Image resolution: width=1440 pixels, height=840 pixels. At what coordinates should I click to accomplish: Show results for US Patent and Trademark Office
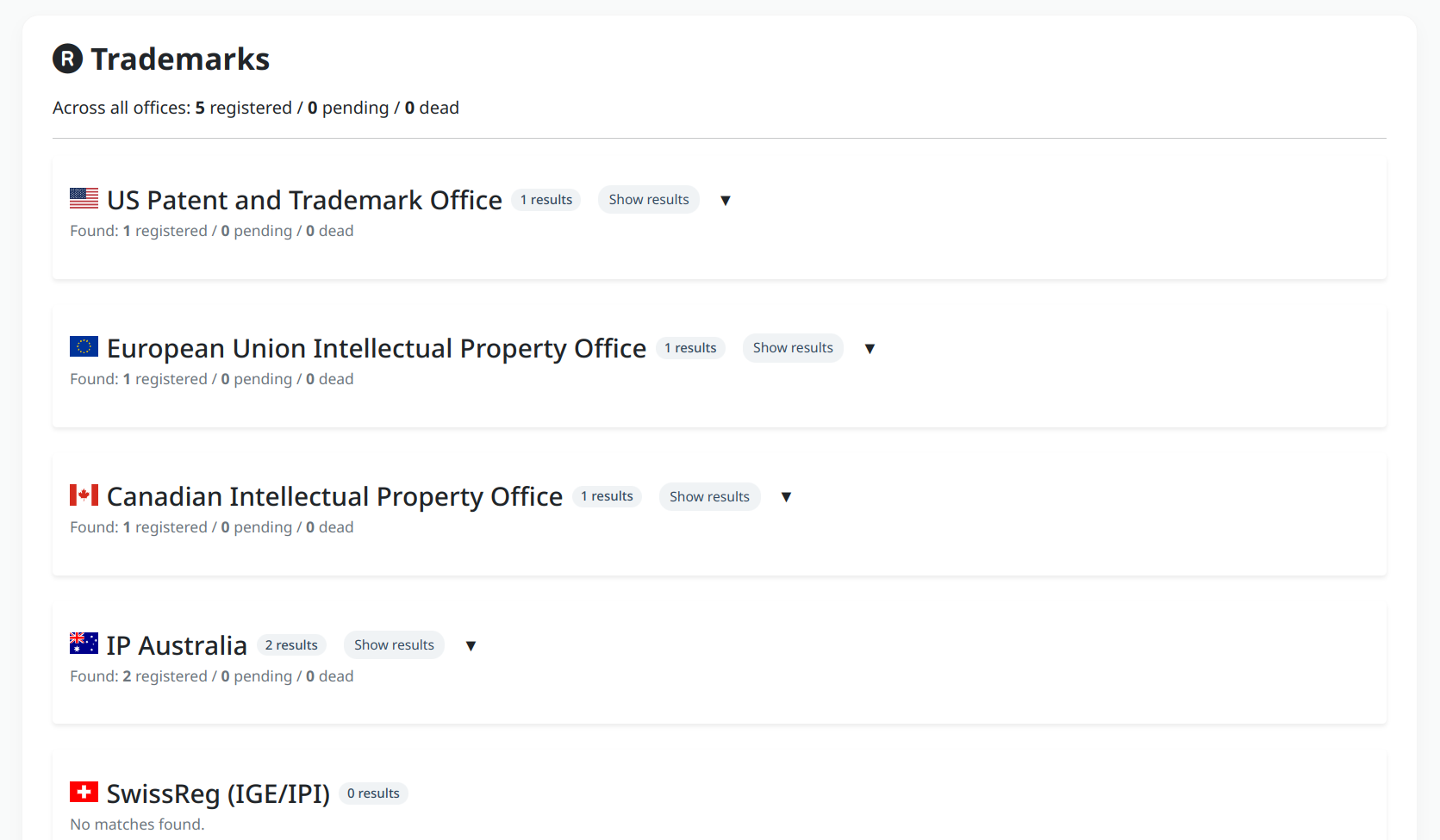[648, 199]
